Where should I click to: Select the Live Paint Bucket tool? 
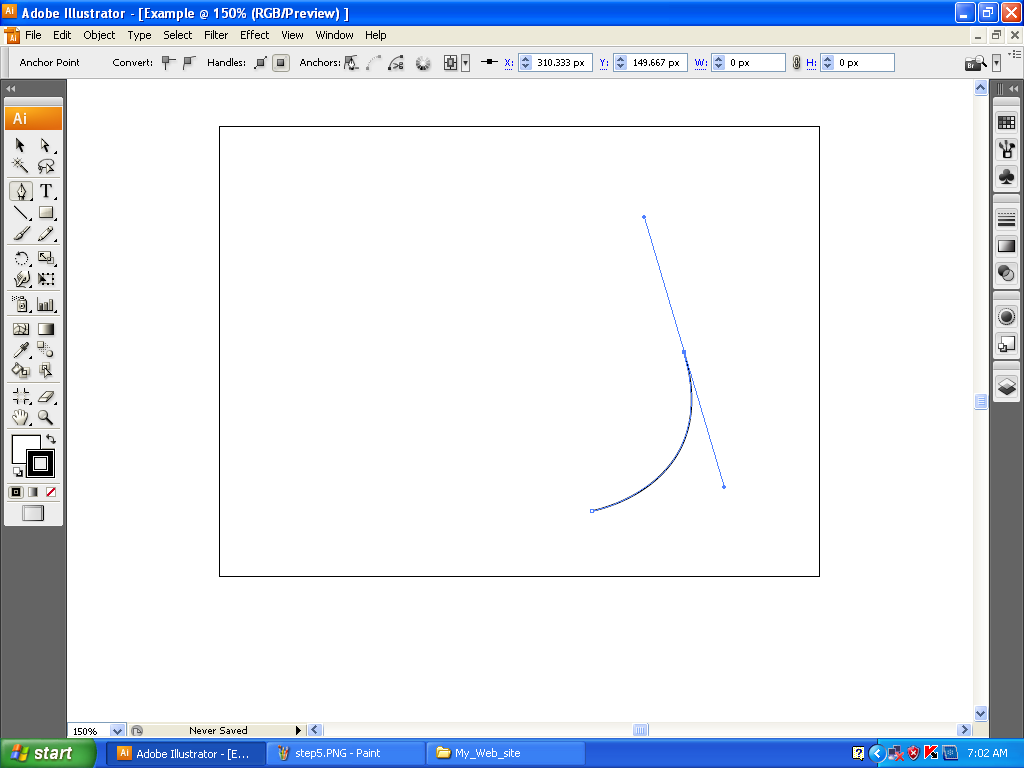pyautogui.click(x=20, y=371)
